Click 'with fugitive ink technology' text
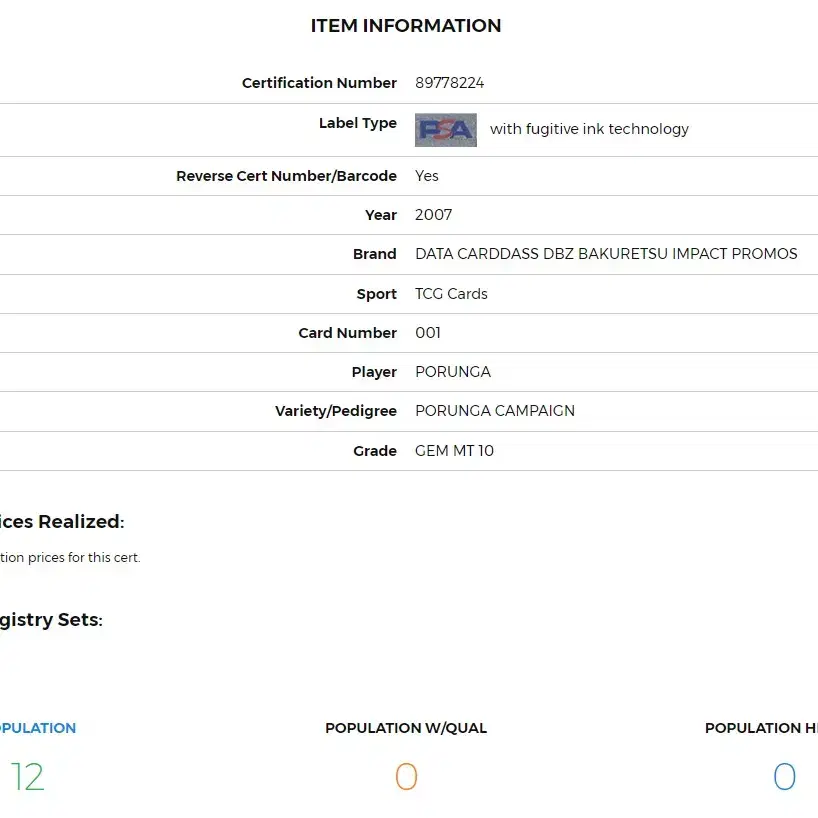 point(589,129)
